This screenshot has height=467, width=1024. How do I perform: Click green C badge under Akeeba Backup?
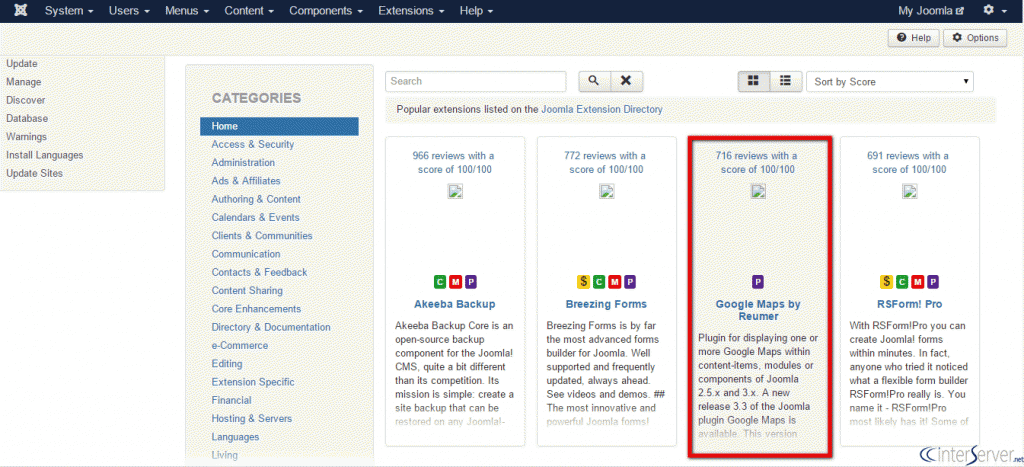coord(440,282)
